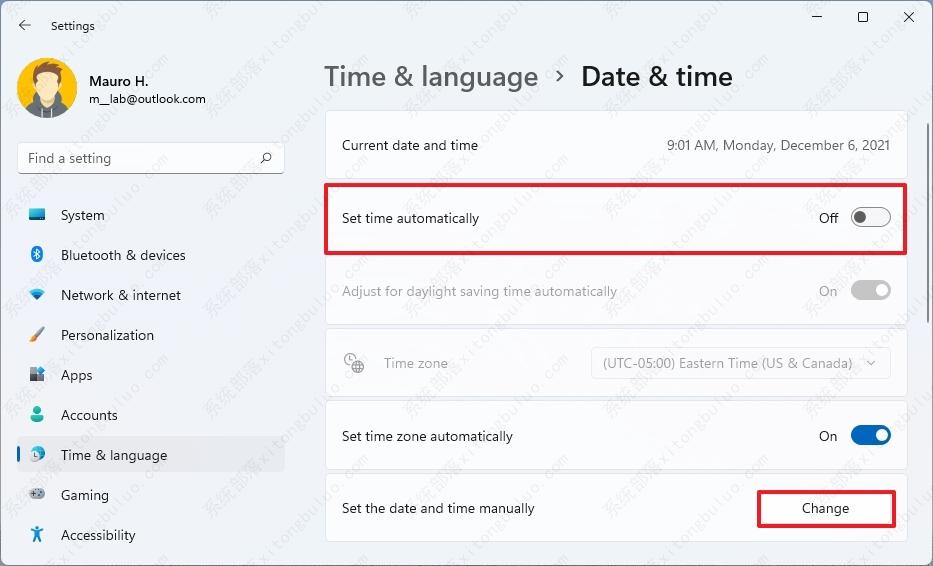Image resolution: width=933 pixels, height=566 pixels.
Task: Enable the Set time automatically toggle
Action: 870,218
